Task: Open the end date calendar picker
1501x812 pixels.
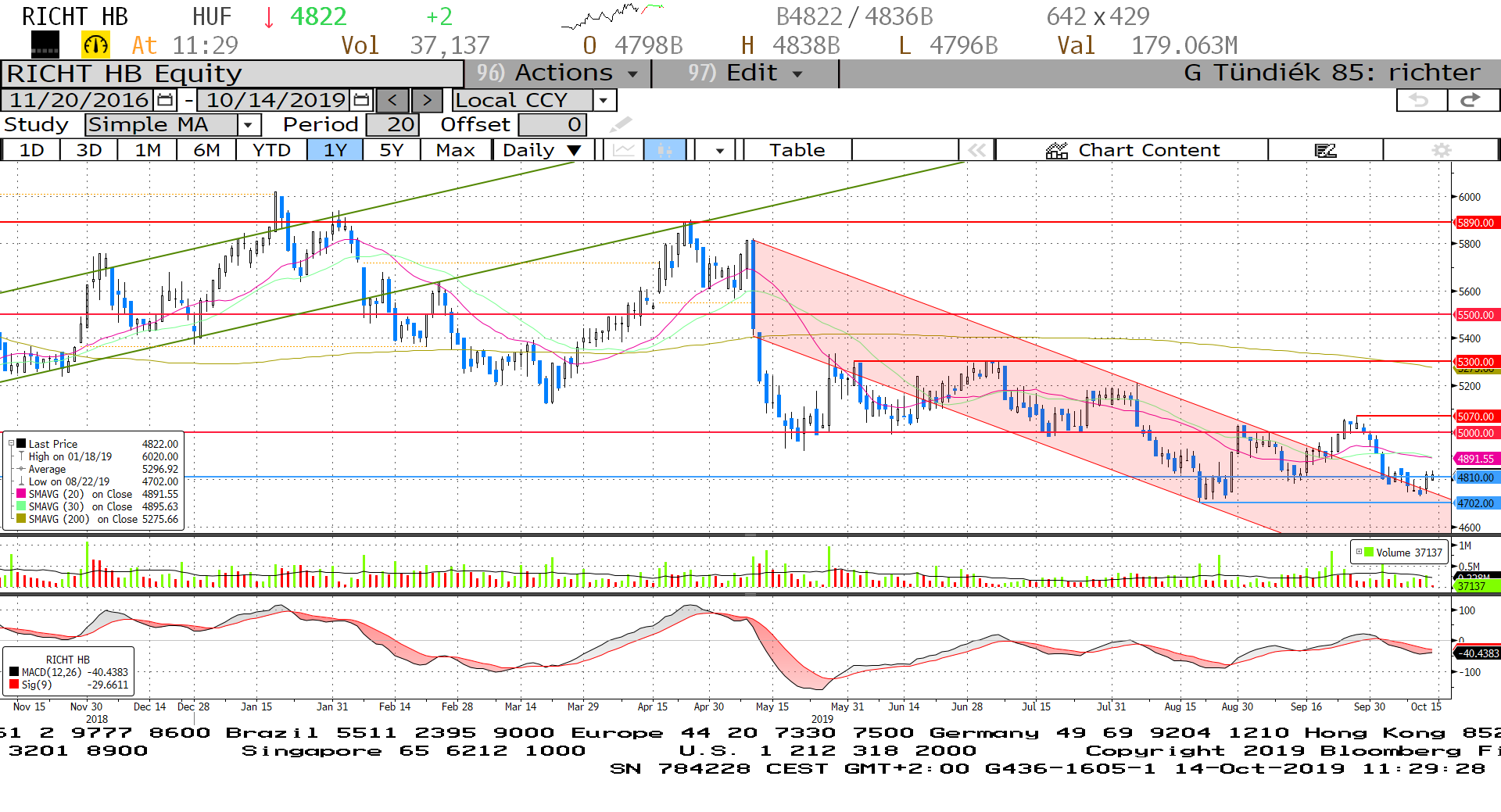Action: 361,100
